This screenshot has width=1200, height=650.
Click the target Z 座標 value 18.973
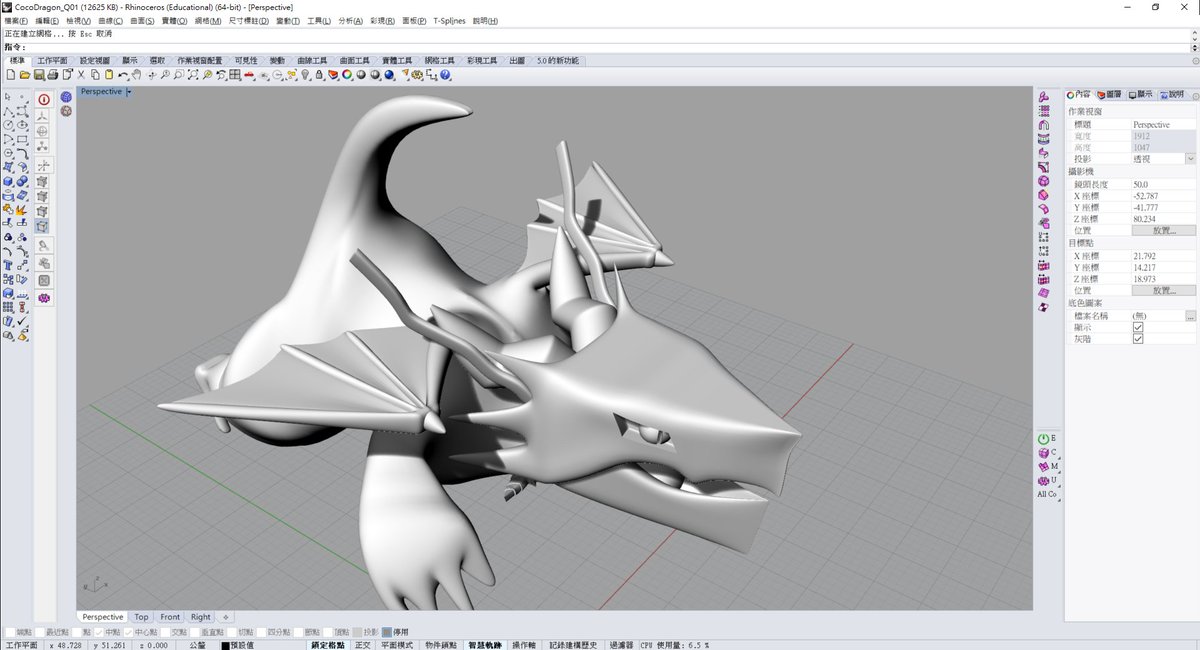pos(1164,279)
